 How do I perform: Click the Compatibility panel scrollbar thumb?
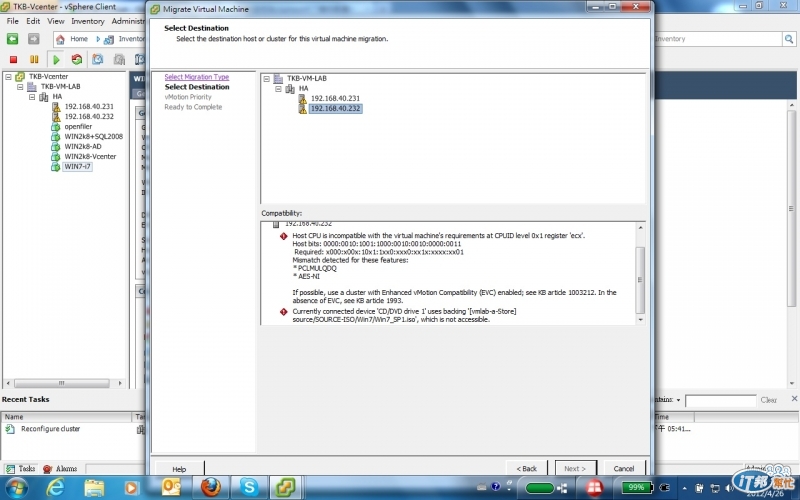click(640, 280)
